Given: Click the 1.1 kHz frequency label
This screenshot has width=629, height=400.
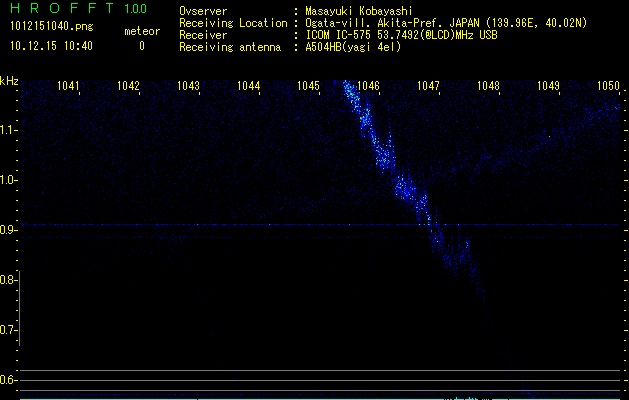Looking at the screenshot, I should click(x=7, y=130).
